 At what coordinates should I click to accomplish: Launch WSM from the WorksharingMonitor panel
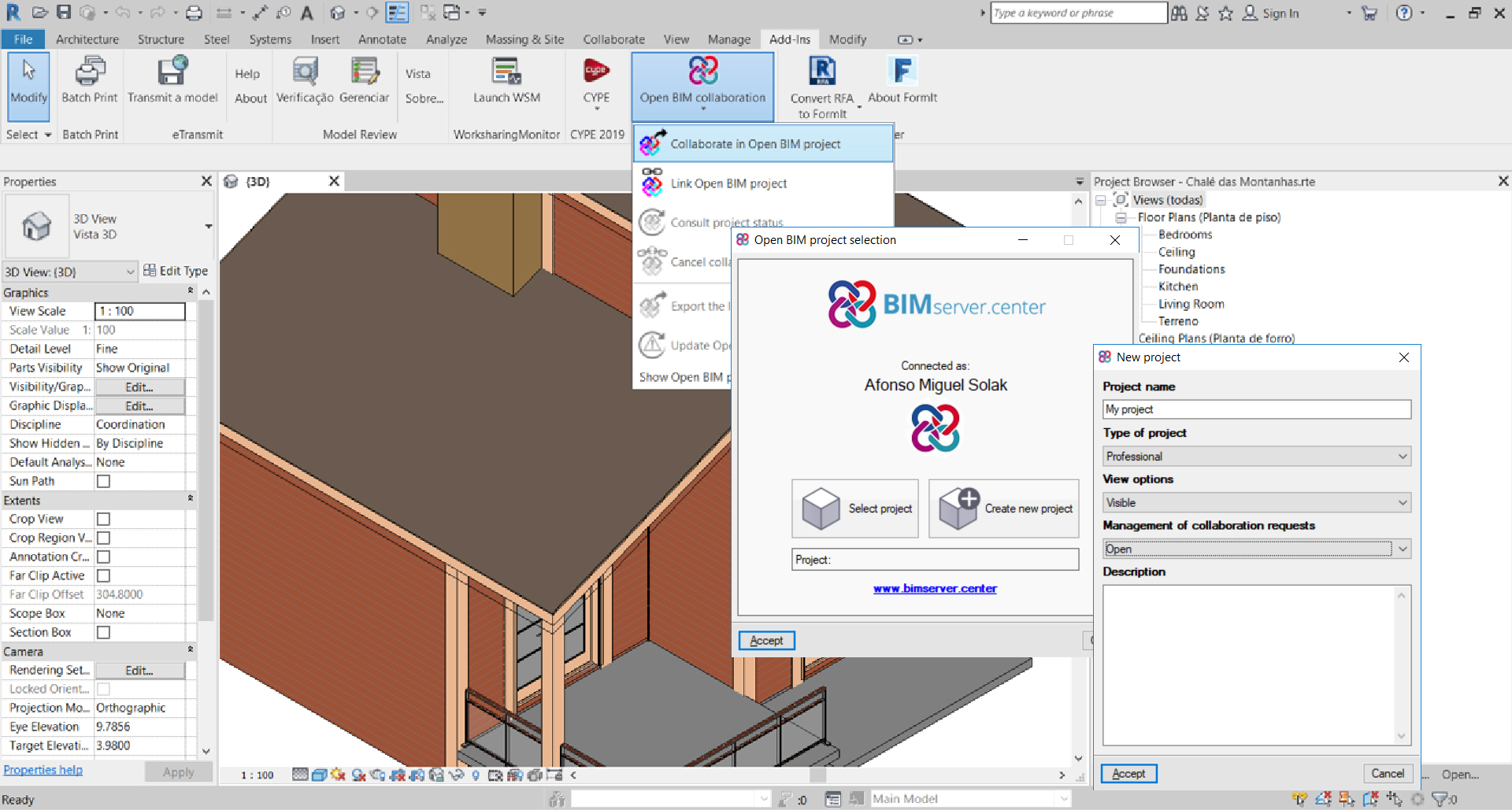[506, 83]
